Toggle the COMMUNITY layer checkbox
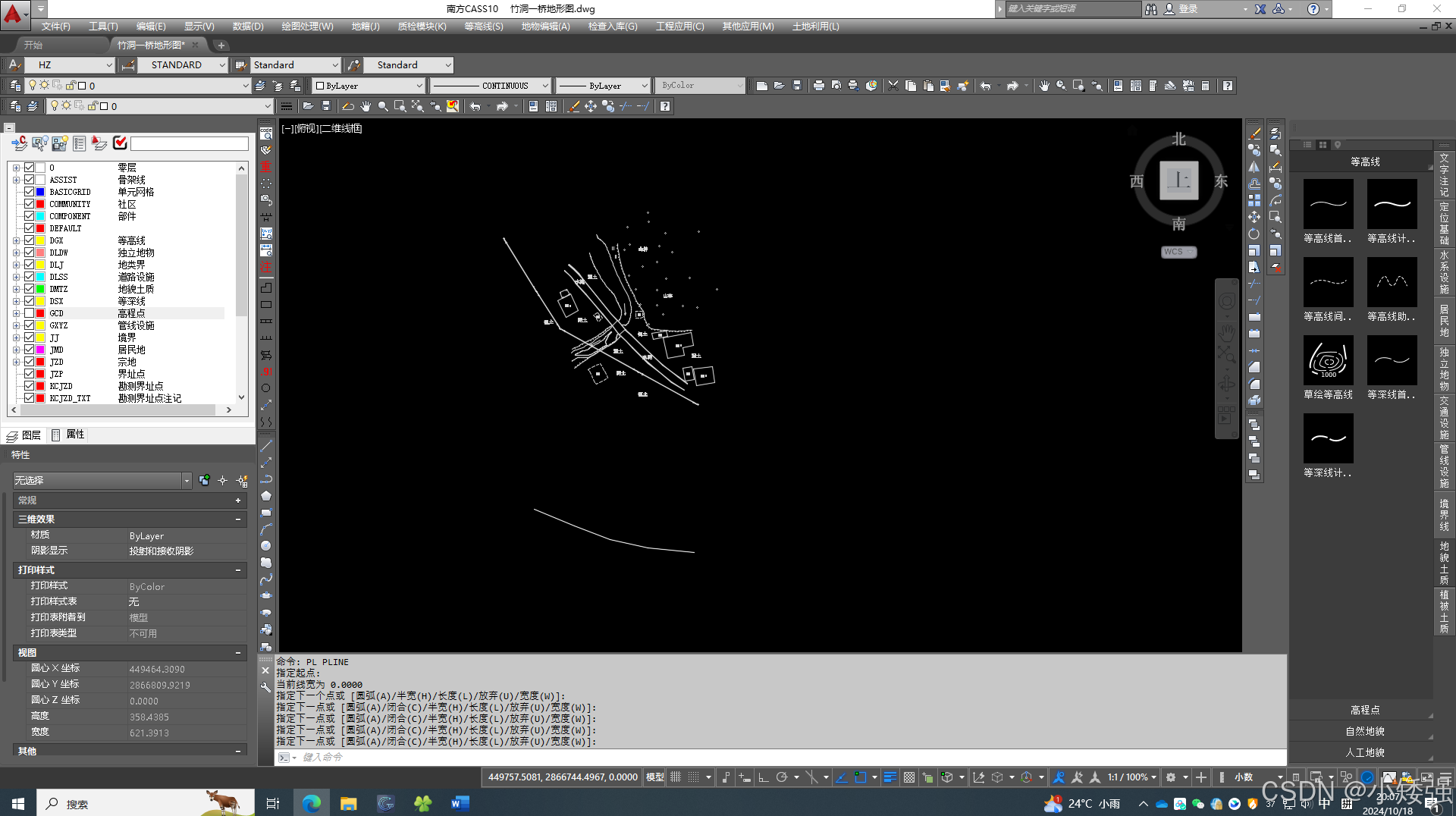This screenshot has height=816, width=1456. point(30,204)
